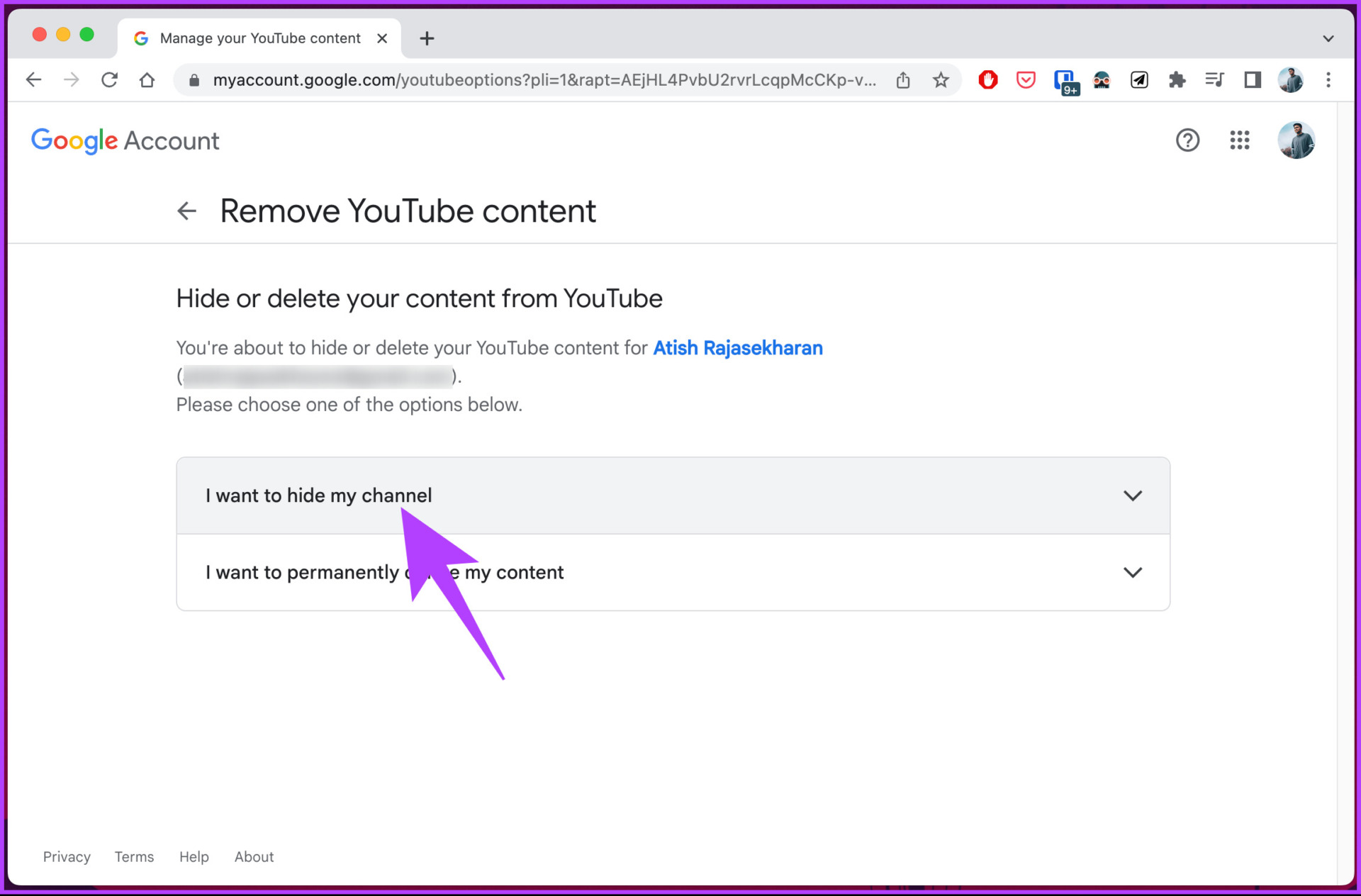Open a new browser tab
The image size is (1361, 896).
426,39
